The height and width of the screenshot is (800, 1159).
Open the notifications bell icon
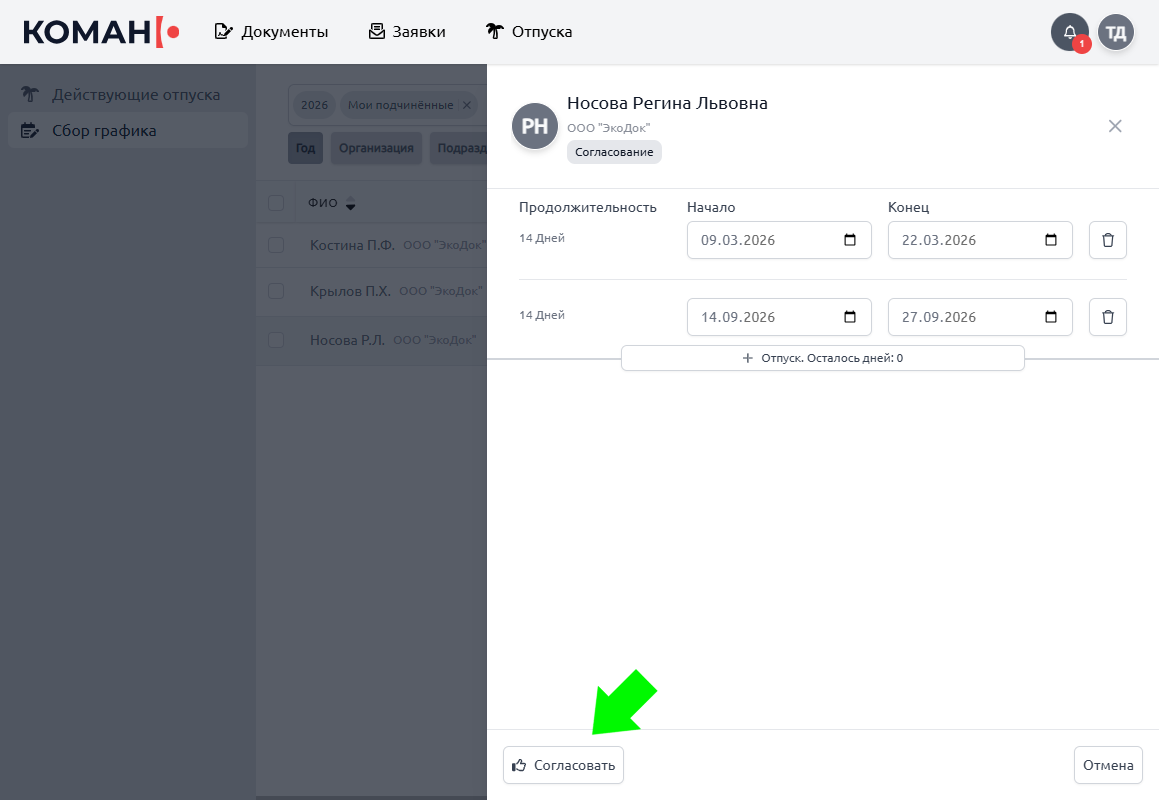pos(1070,32)
